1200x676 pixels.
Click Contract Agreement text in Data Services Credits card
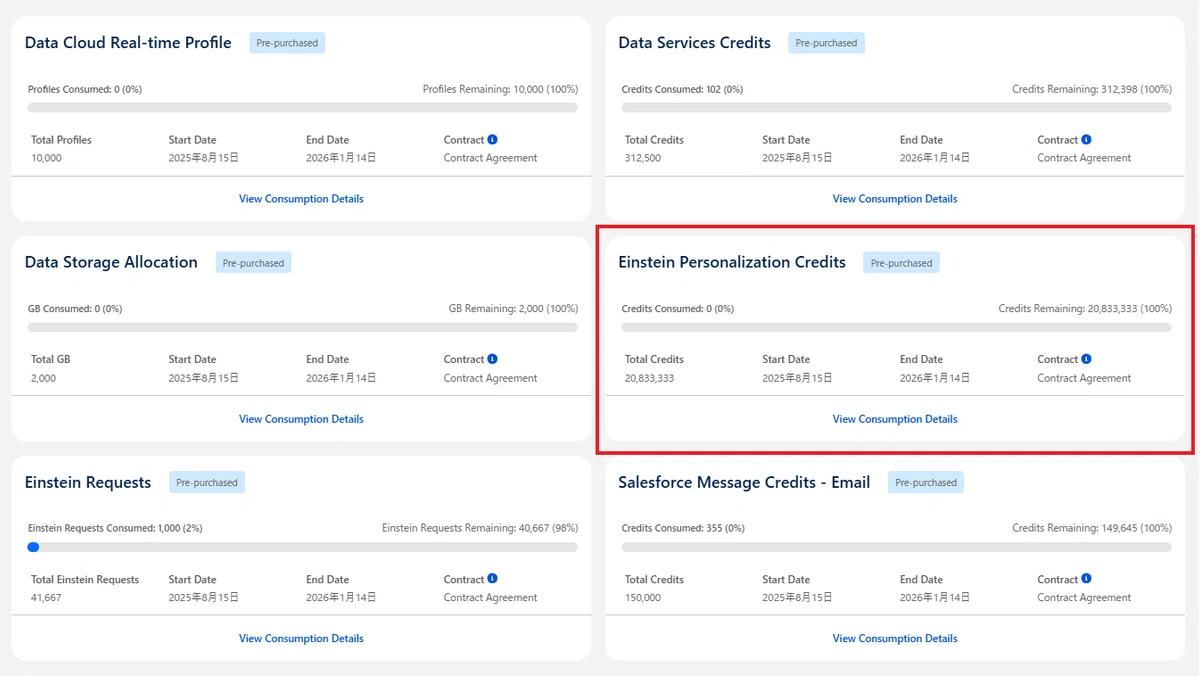pos(1084,158)
